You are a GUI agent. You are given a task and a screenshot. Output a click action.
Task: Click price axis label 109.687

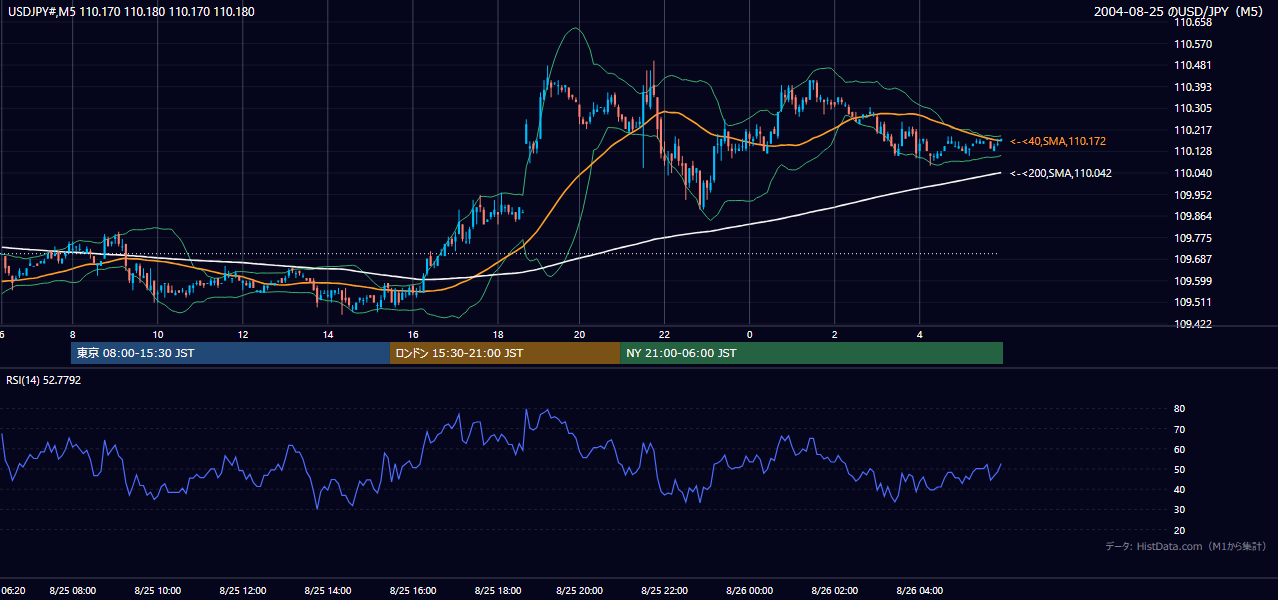[1193, 259]
